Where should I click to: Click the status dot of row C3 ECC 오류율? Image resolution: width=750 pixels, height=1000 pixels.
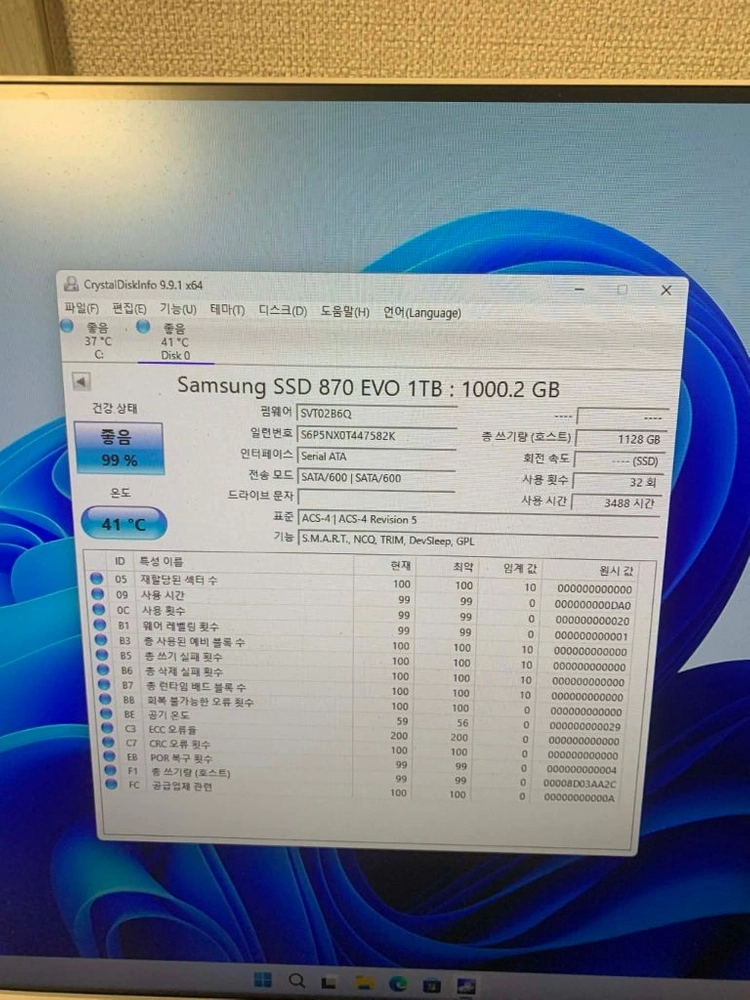point(108,728)
